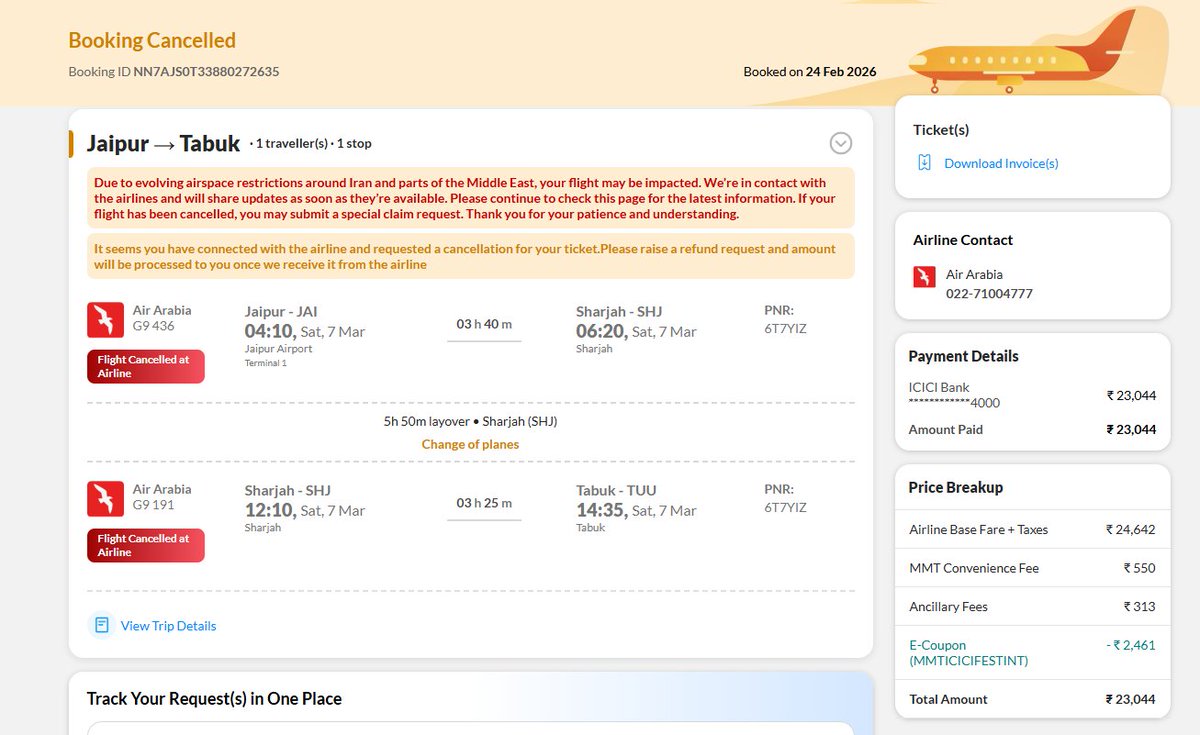Click the invoice download icon
The image size is (1200, 735).
[x=924, y=163]
